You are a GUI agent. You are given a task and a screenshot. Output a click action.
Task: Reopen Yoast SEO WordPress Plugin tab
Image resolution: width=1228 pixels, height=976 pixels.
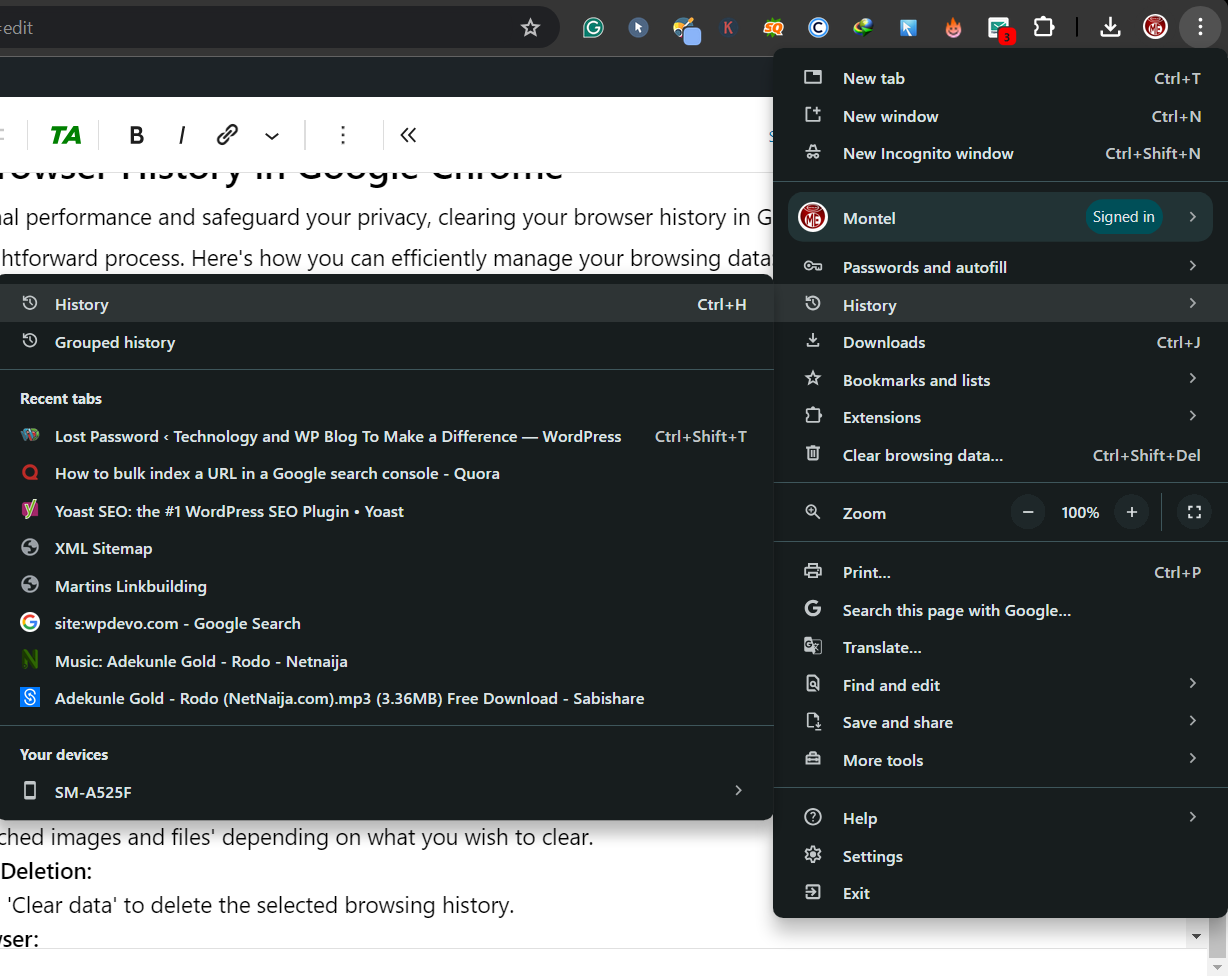pos(386,511)
